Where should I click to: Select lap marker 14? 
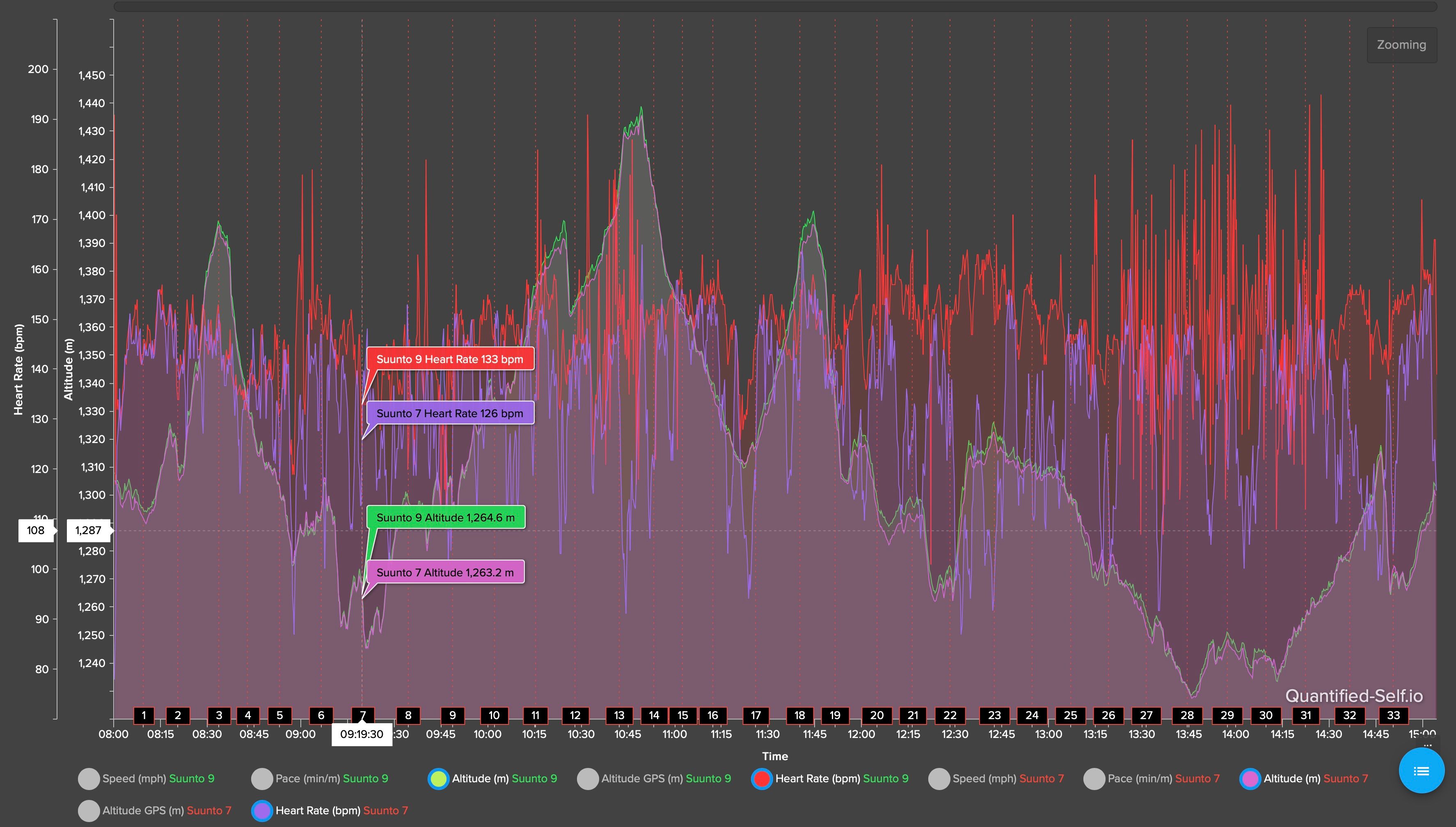pos(654,716)
